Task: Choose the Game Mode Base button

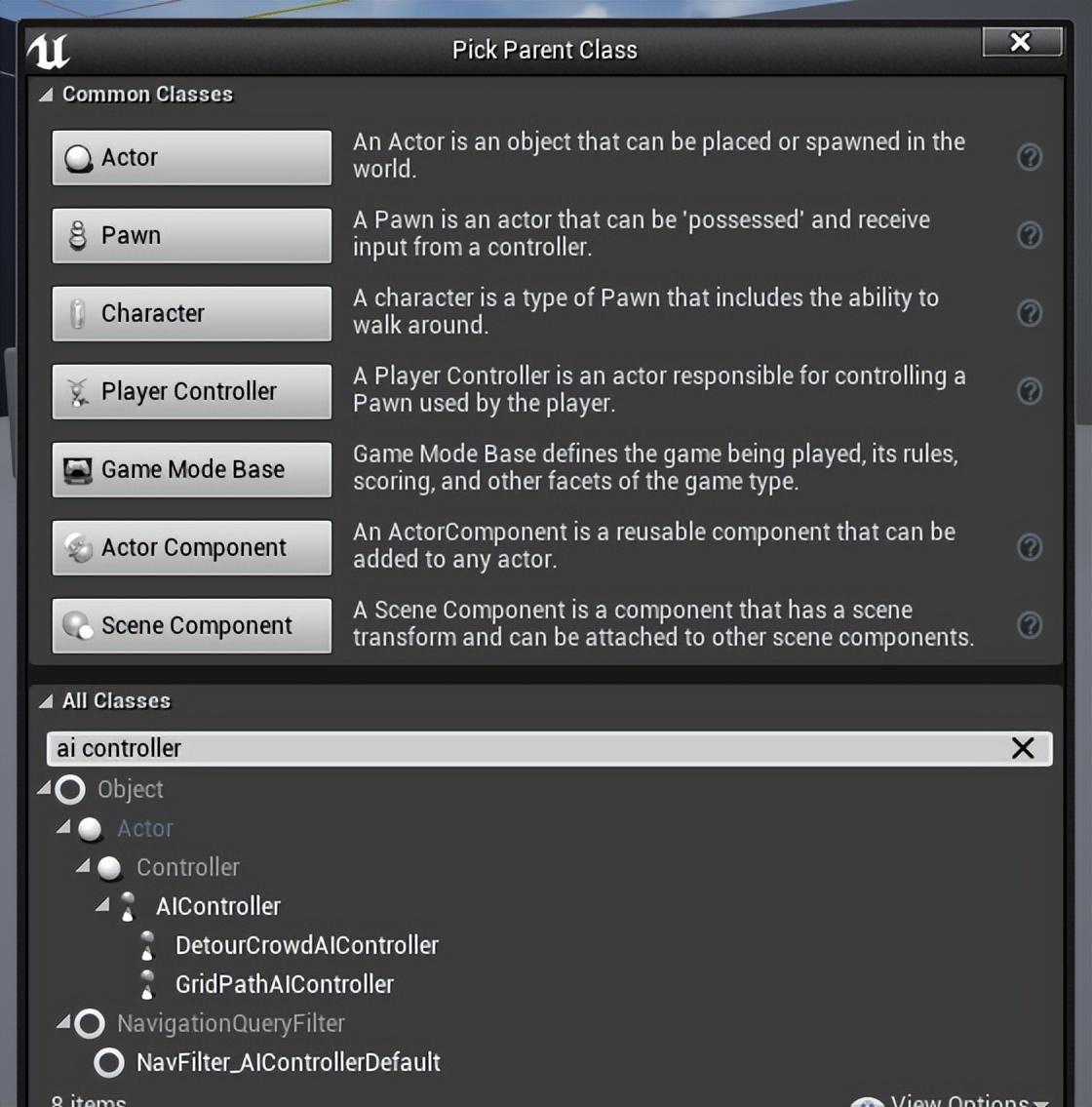Action: (x=192, y=469)
